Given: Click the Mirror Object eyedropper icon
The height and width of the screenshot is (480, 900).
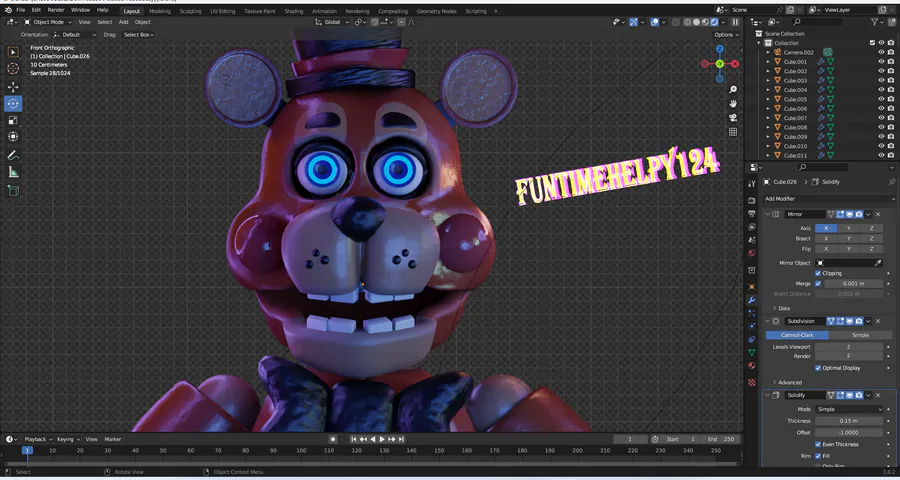Looking at the screenshot, I should (x=878, y=263).
